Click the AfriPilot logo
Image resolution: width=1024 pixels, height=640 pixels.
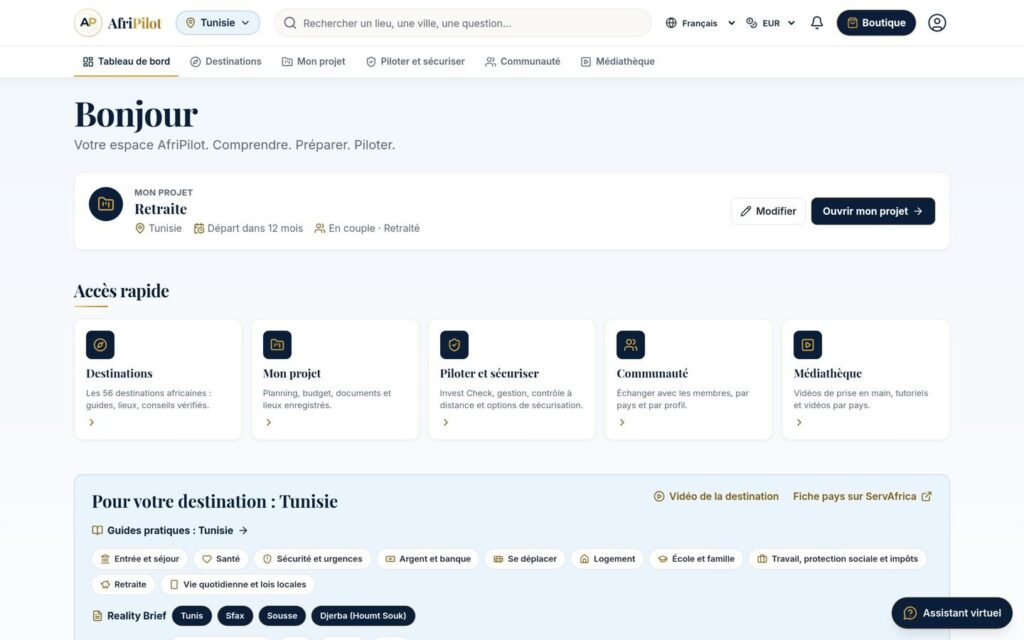point(118,23)
